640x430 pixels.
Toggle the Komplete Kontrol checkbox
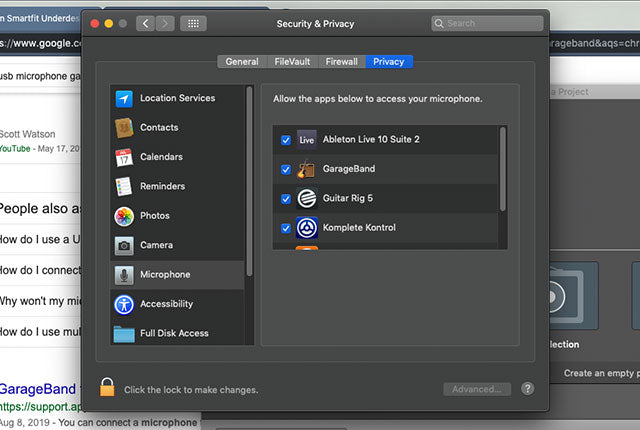(x=286, y=228)
